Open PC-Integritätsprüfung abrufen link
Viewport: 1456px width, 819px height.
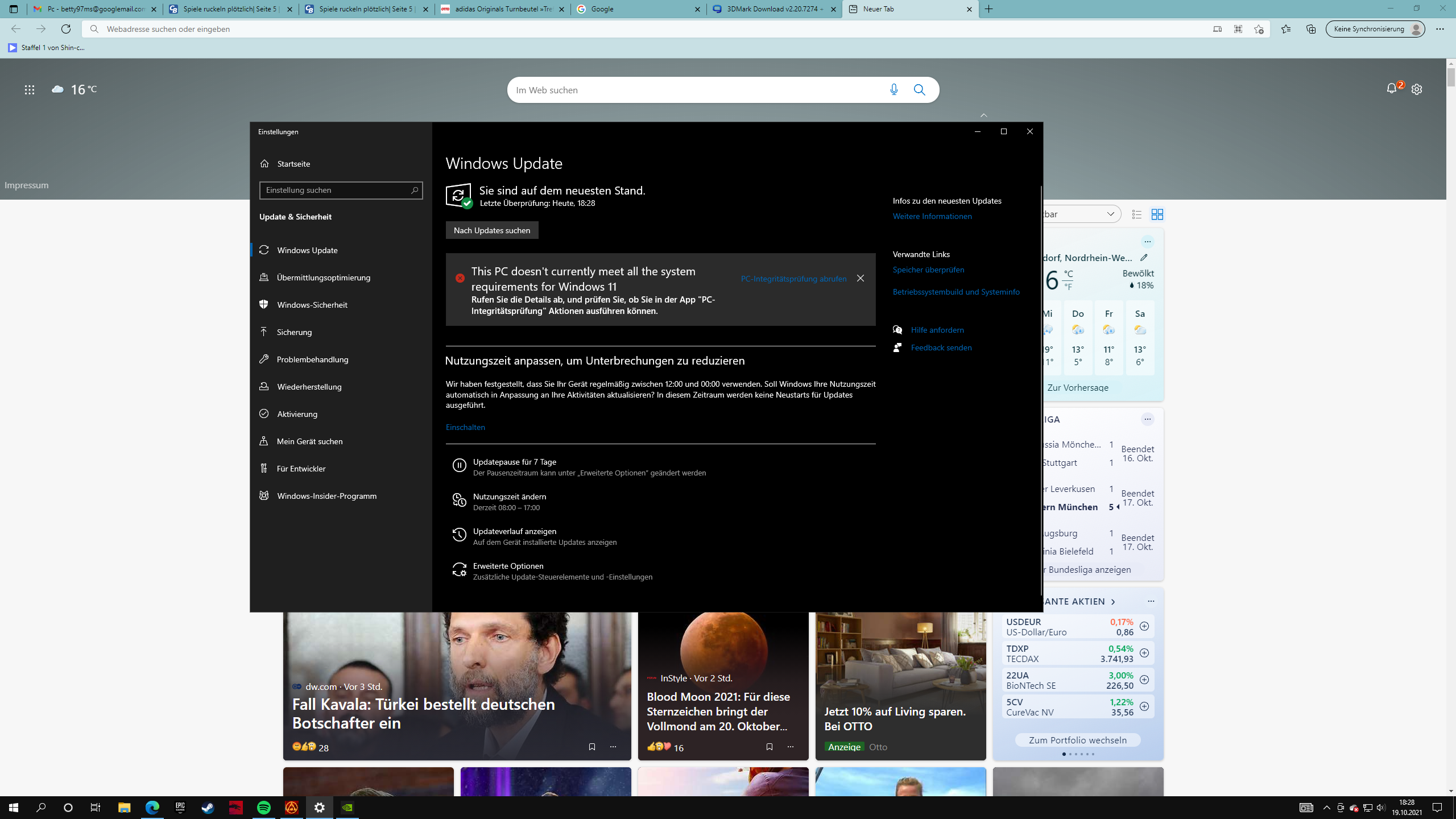(793, 279)
